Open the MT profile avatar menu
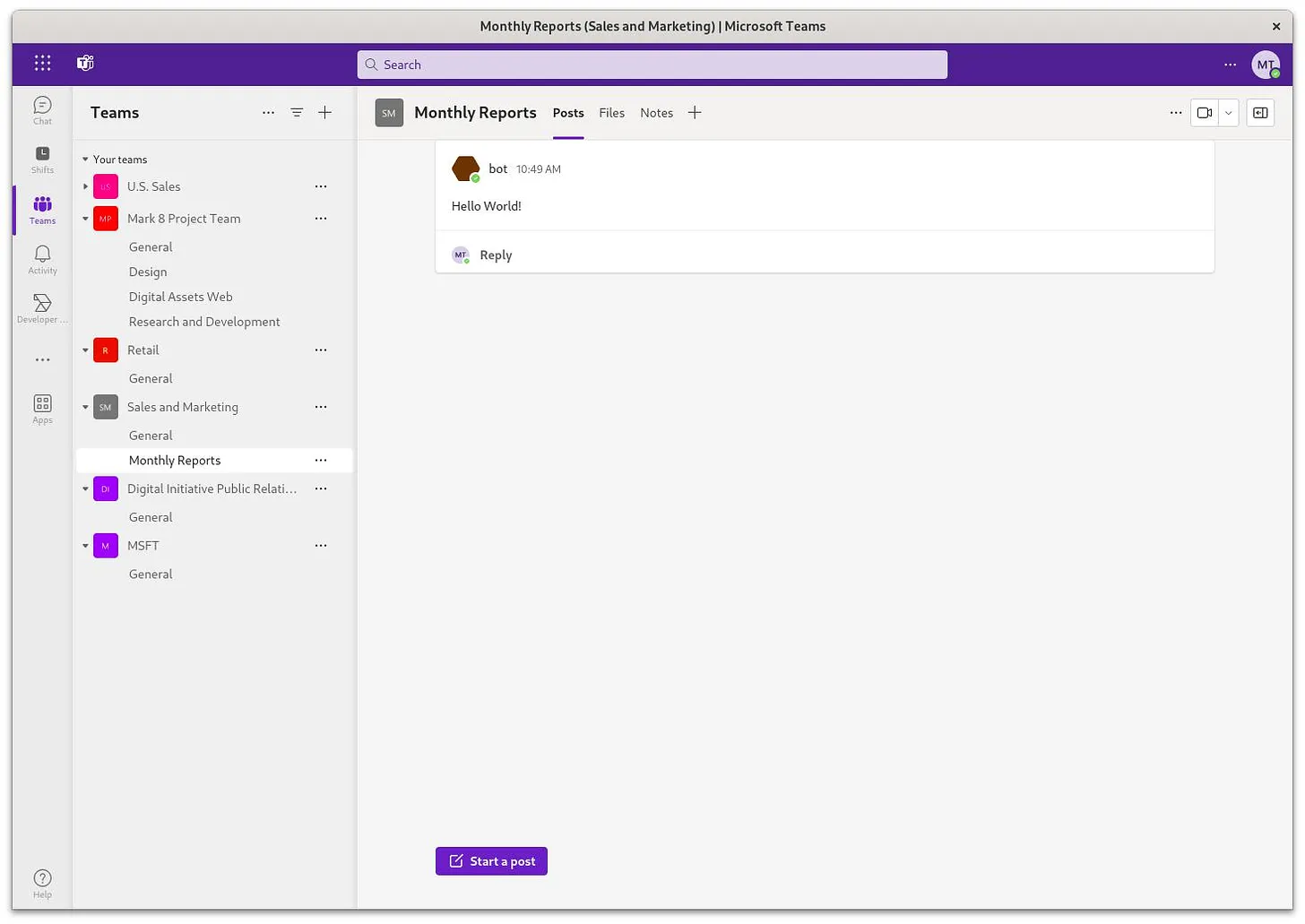Viewport: 1305px width, 924px height. point(1266,65)
